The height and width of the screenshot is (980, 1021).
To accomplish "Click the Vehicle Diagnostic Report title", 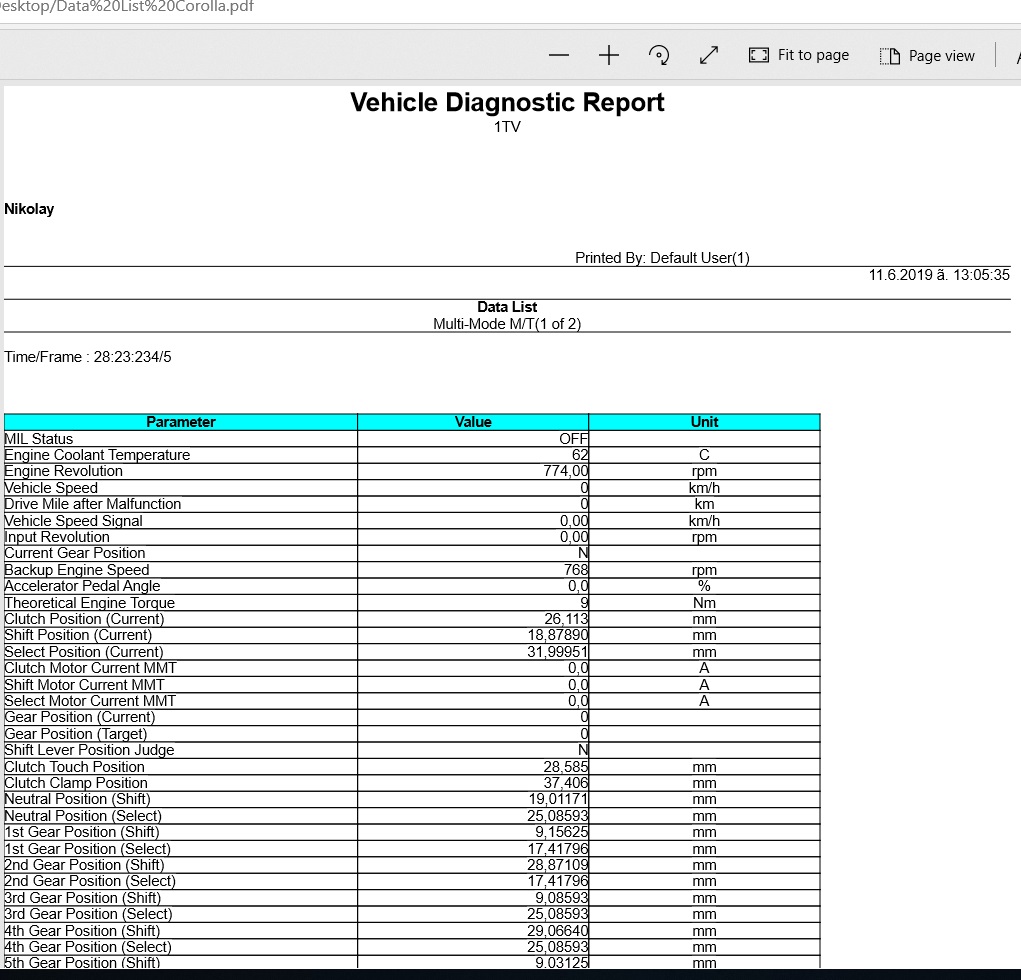I will click(x=507, y=103).
